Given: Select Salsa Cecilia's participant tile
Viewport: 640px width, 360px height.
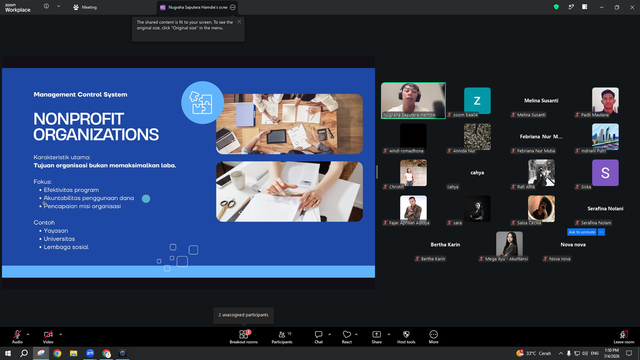Looking at the screenshot, I should pos(541,209).
